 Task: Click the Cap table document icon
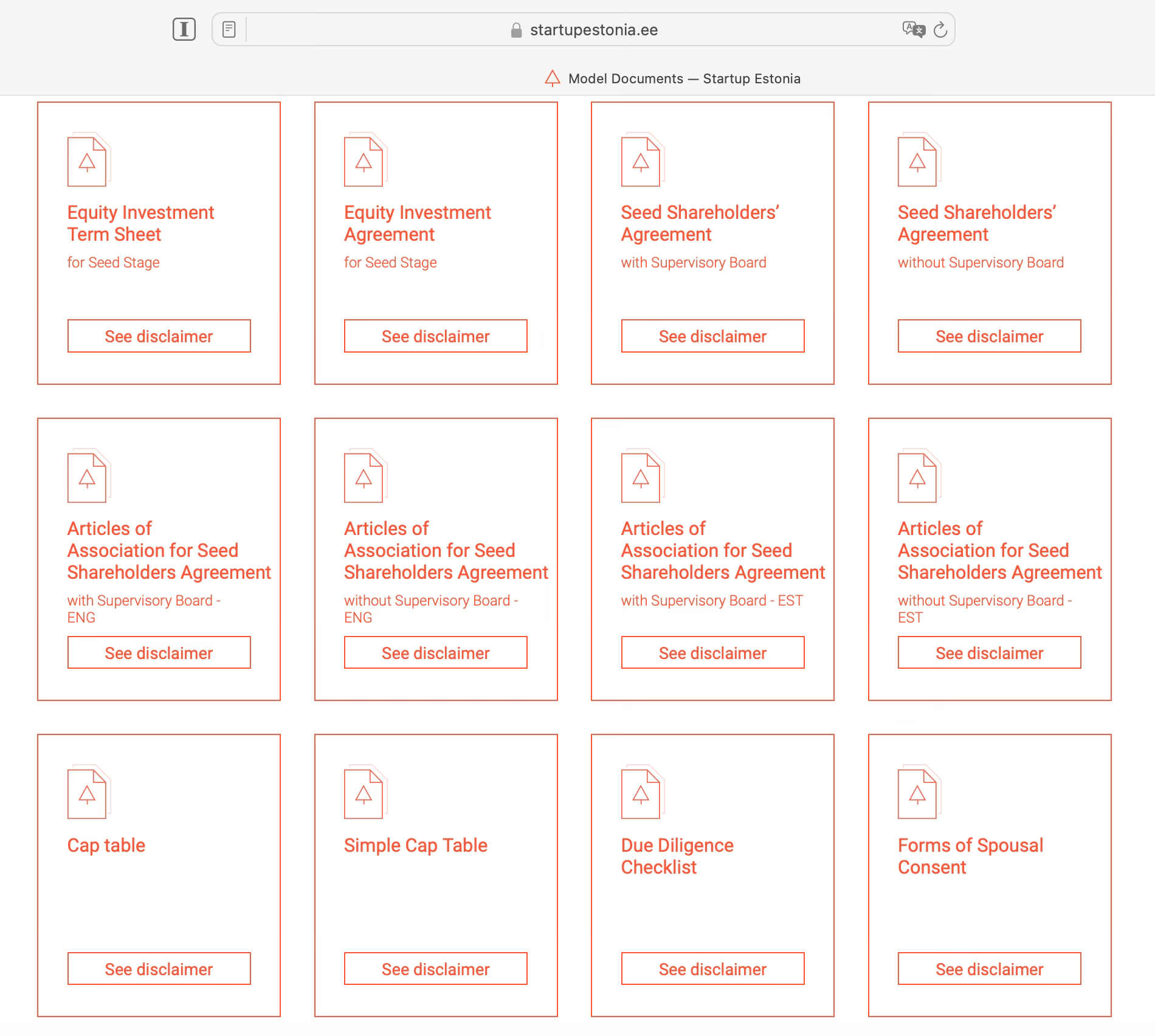click(x=89, y=792)
